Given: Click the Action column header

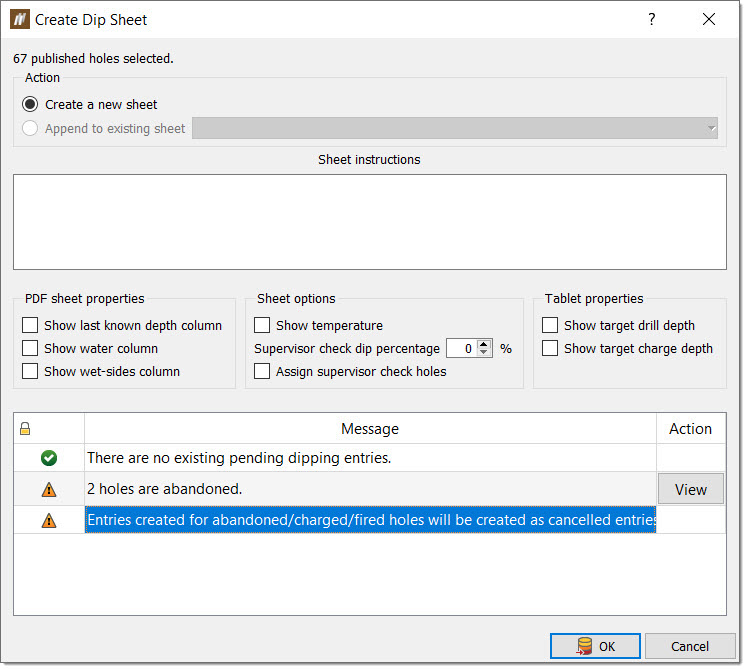Looking at the screenshot, I should (x=691, y=429).
